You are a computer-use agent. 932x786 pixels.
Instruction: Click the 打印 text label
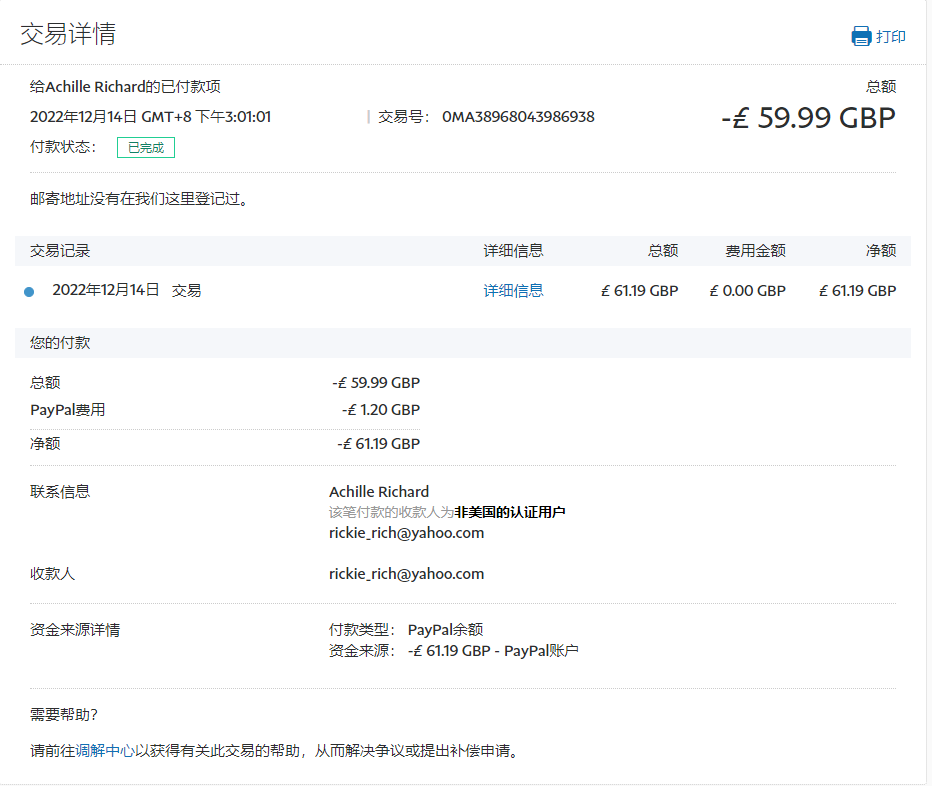[891, 37]
